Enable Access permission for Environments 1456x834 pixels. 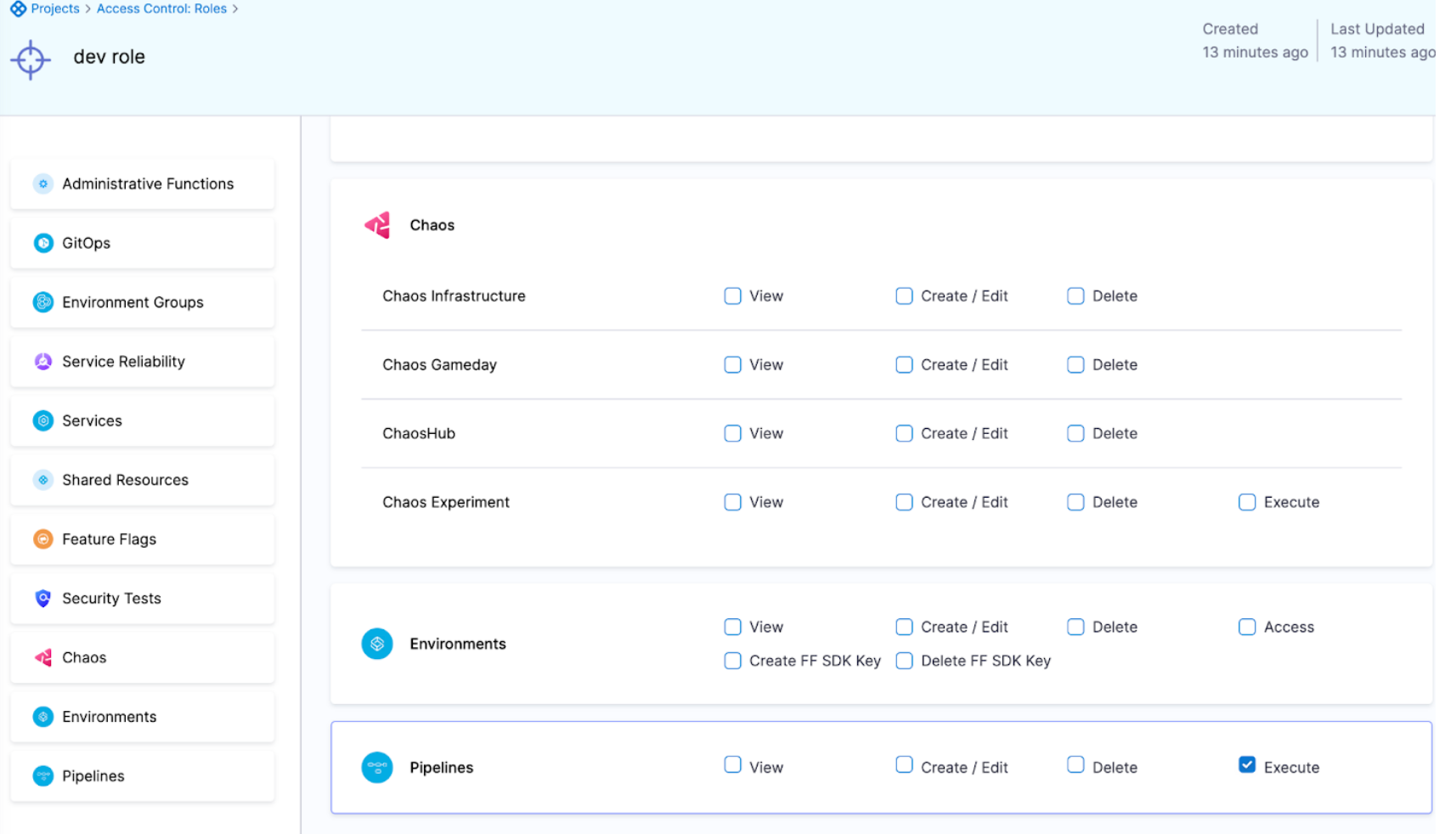pyautogui.click(x=1246, y=628)
